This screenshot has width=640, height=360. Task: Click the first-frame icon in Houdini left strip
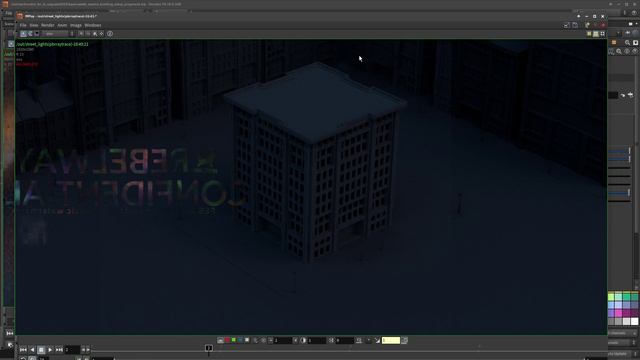tap(10, 333)
